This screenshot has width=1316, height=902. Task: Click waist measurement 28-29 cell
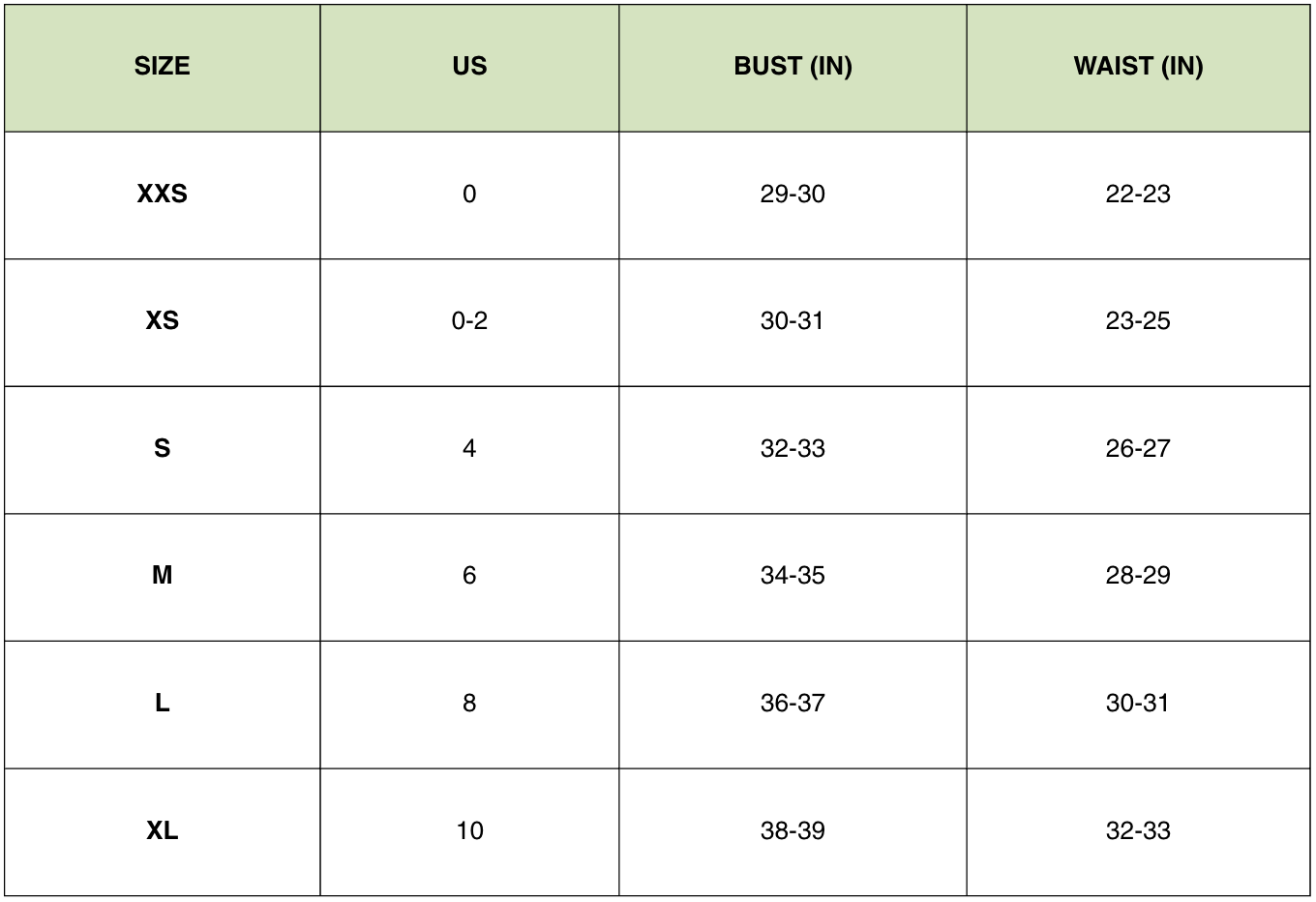[1138, 576]
